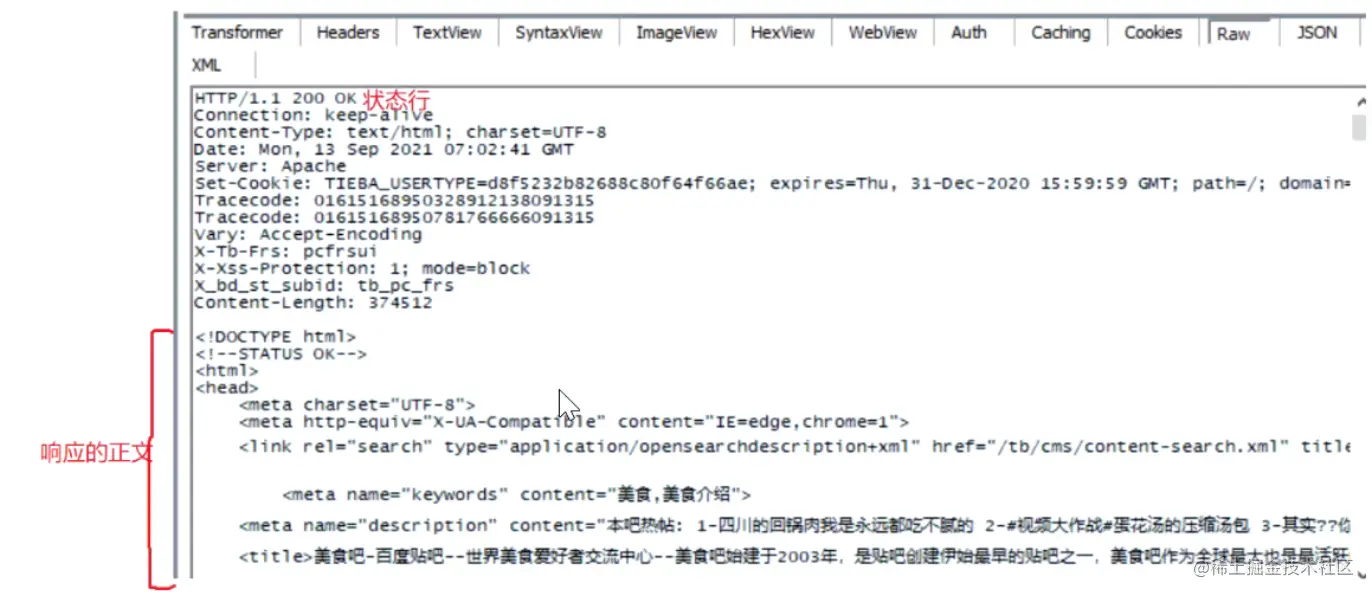Click the 'X-Xss-Protection: 1; mode=block' line
This screenshot has width=1372, height=596.
coord(362,268)
